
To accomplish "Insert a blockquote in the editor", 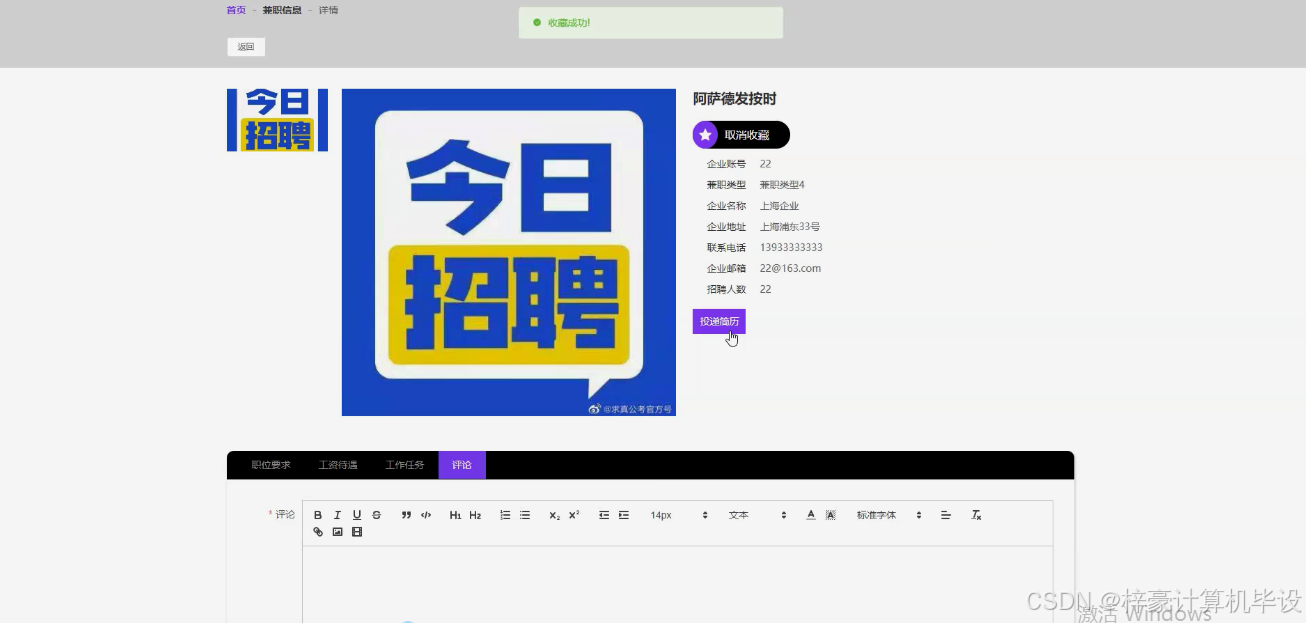I will tap(406, 515).
